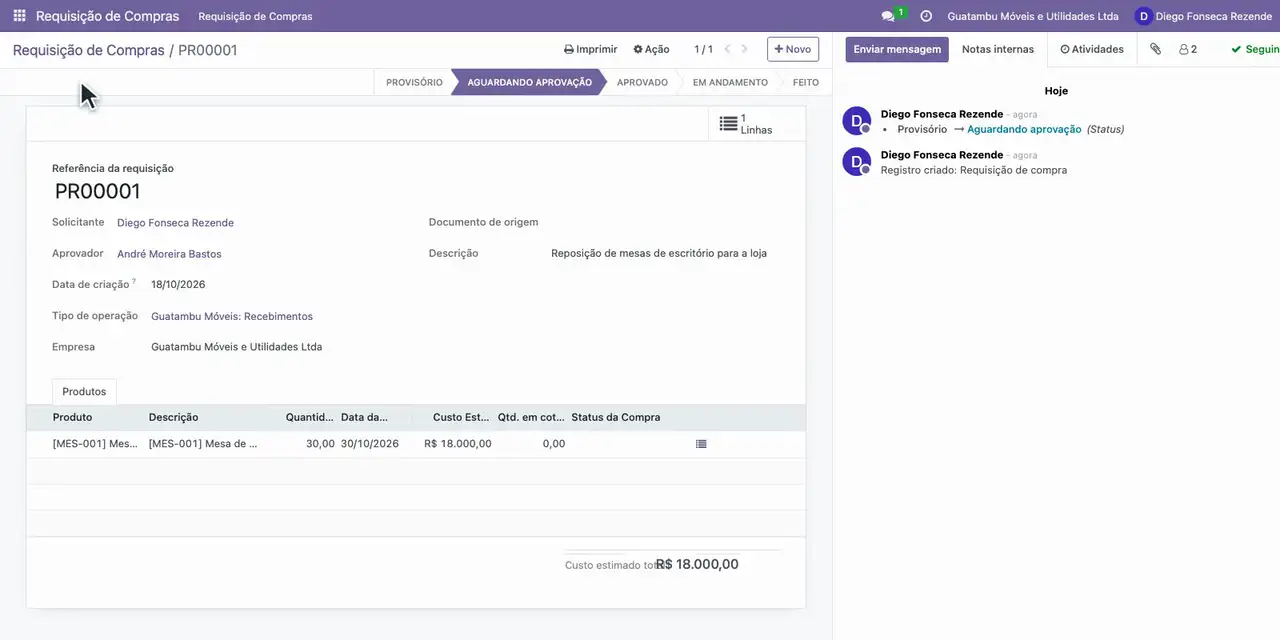Switch to the Notas internas tab

coord(998,49)
